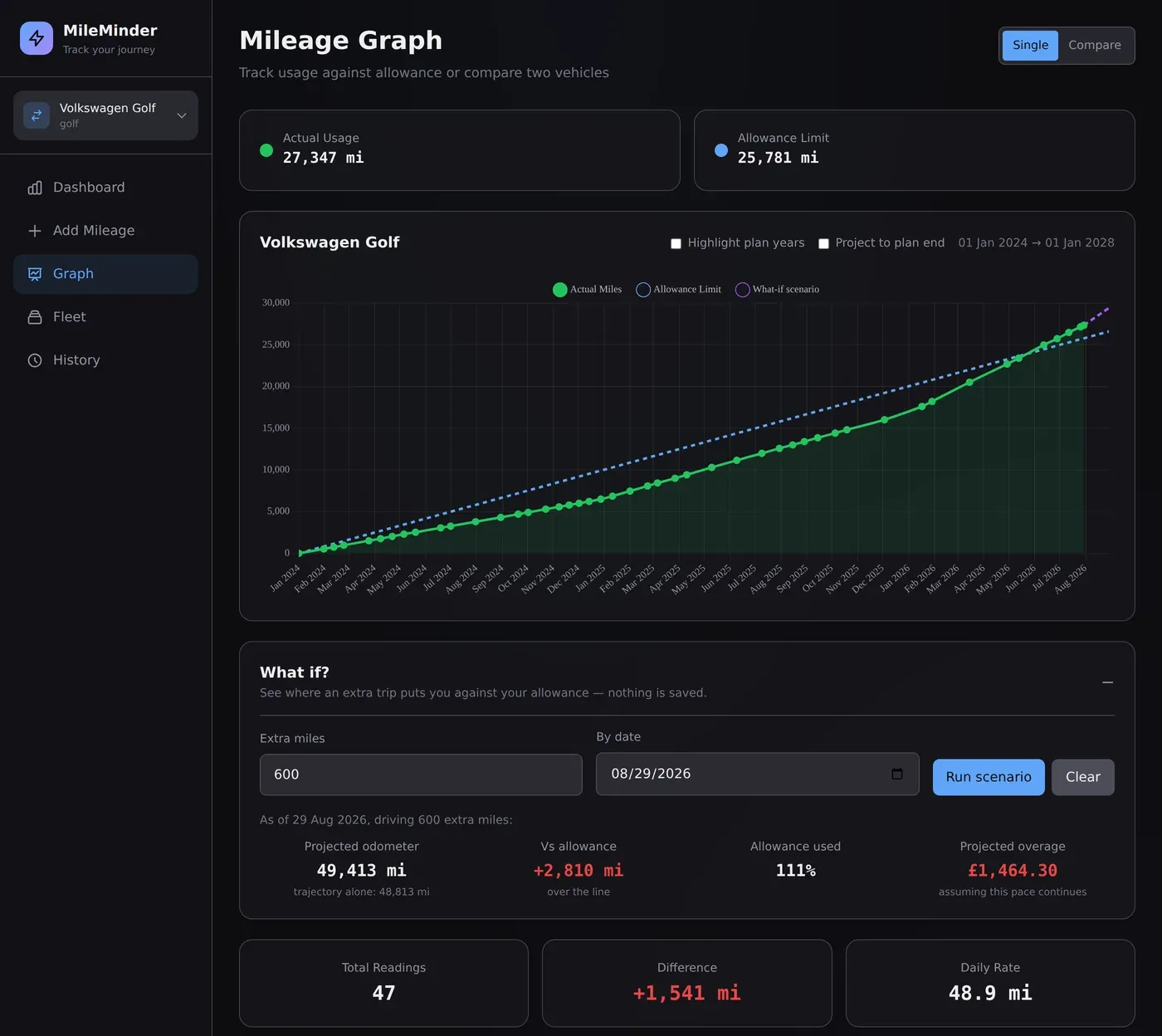This screenshot has height=1036, width=1162.
Task: Click the Volkswagen Golf chart title
Action: pyautogui.click(x=330, y=242)
